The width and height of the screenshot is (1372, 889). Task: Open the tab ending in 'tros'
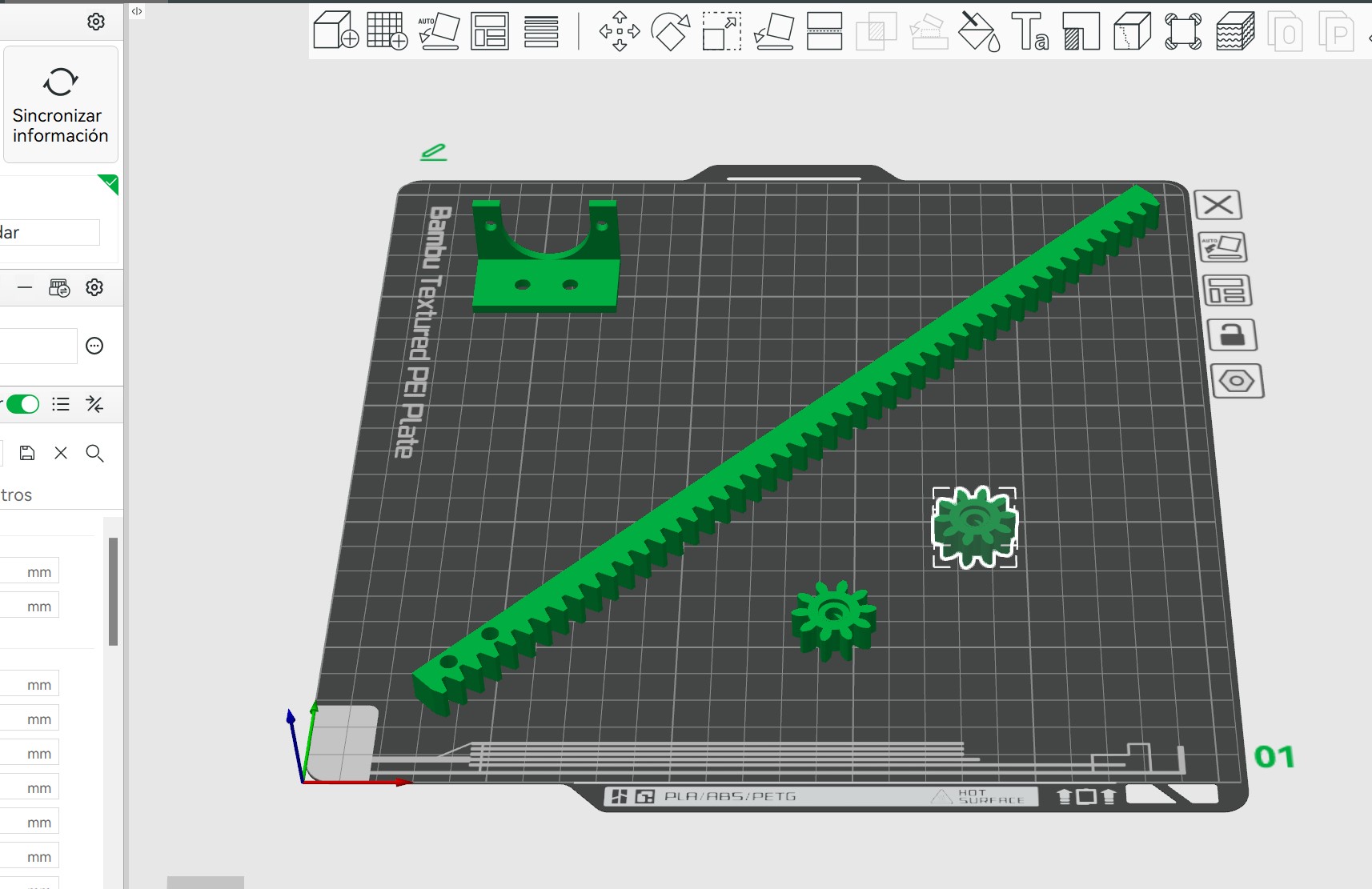click(16, 495)
